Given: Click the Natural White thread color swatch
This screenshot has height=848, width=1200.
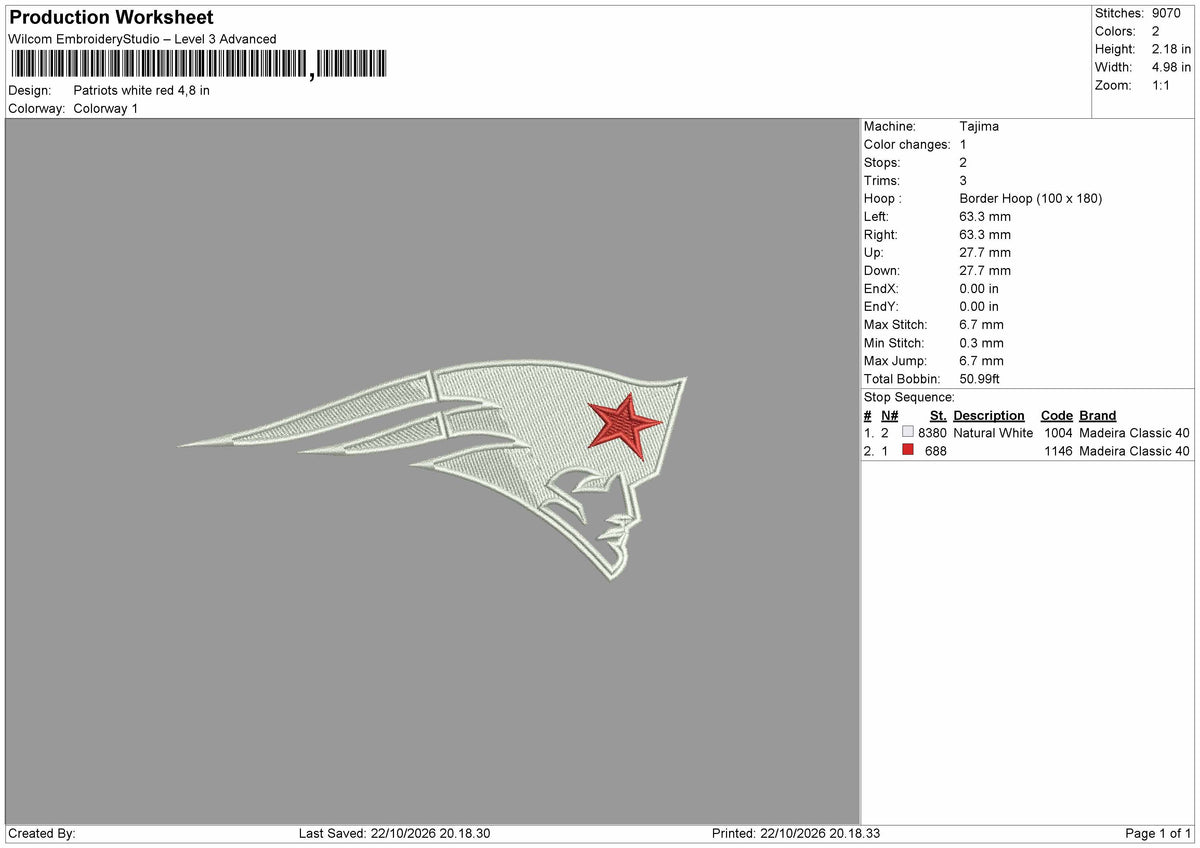Looking at the screenshot, I should pyautogui.click(x=908, y=433).
